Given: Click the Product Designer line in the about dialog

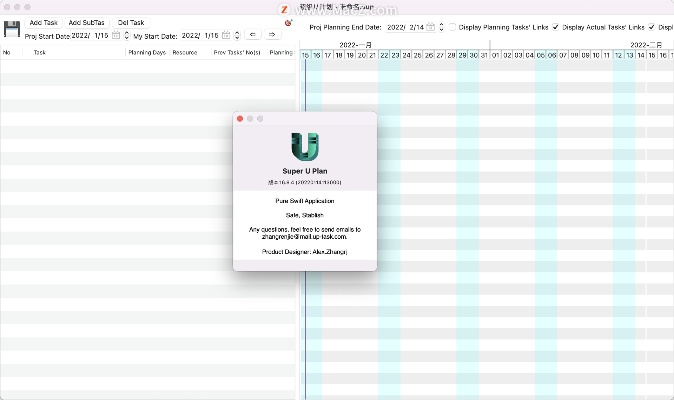Looking at the screenshot, I should tap(304, 252).
